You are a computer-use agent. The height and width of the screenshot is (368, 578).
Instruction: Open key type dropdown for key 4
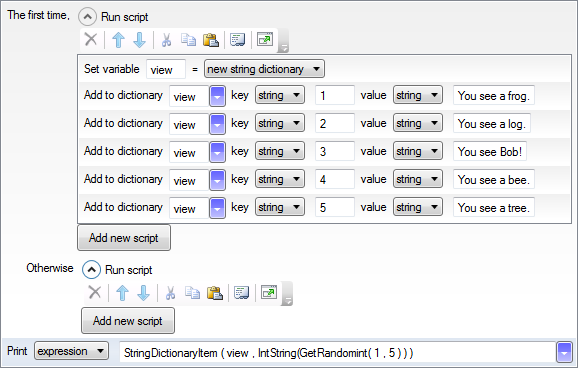click(x=280, y=179)
